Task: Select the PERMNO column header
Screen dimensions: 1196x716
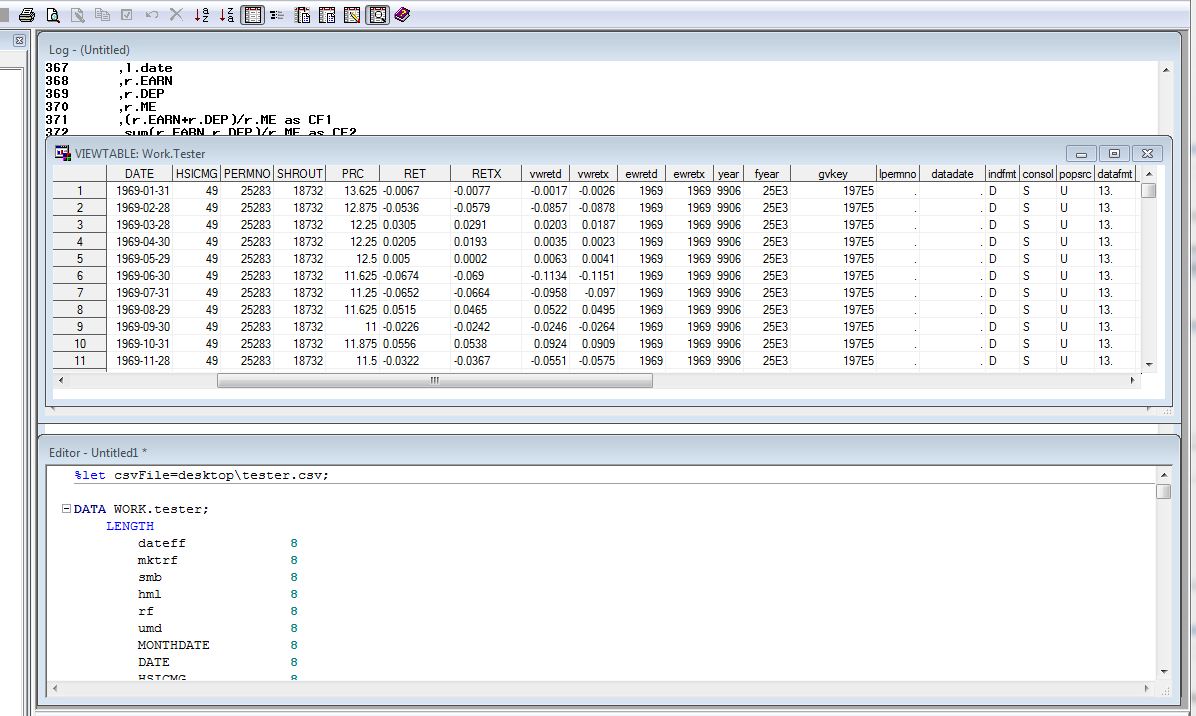Action: click(x=247, y=174)
